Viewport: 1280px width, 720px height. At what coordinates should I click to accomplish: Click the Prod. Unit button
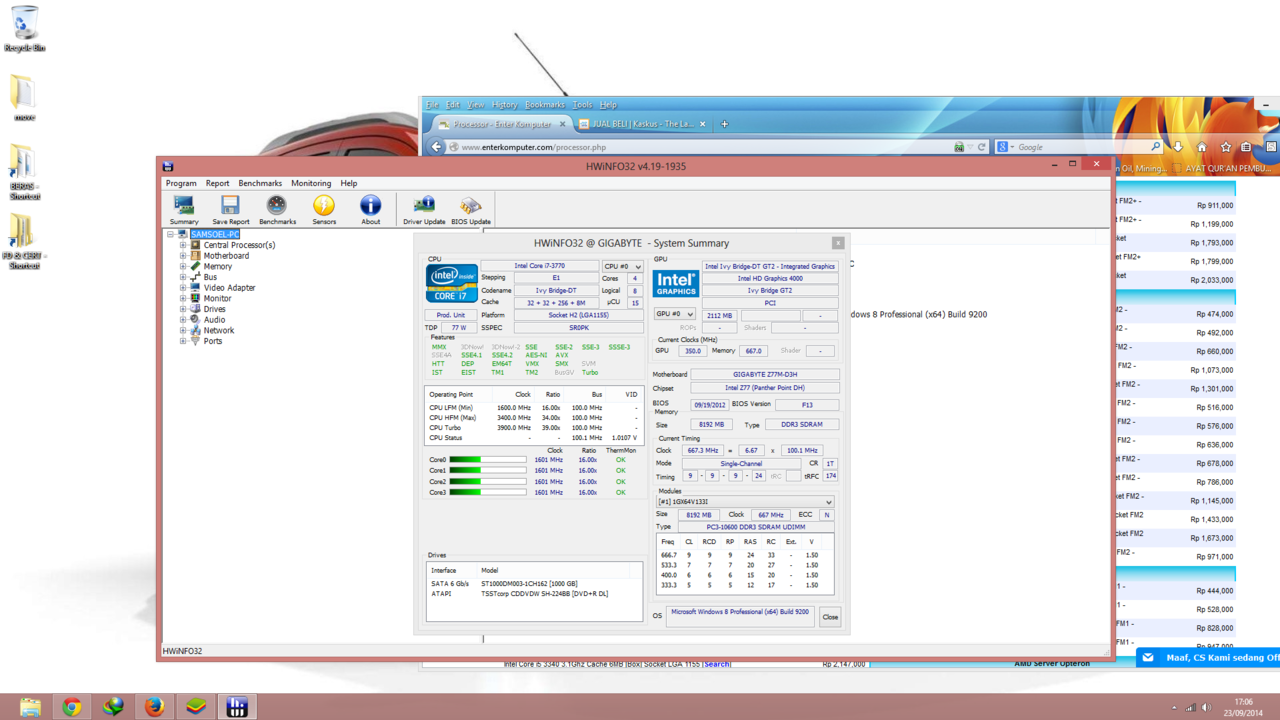coord(451,315)
